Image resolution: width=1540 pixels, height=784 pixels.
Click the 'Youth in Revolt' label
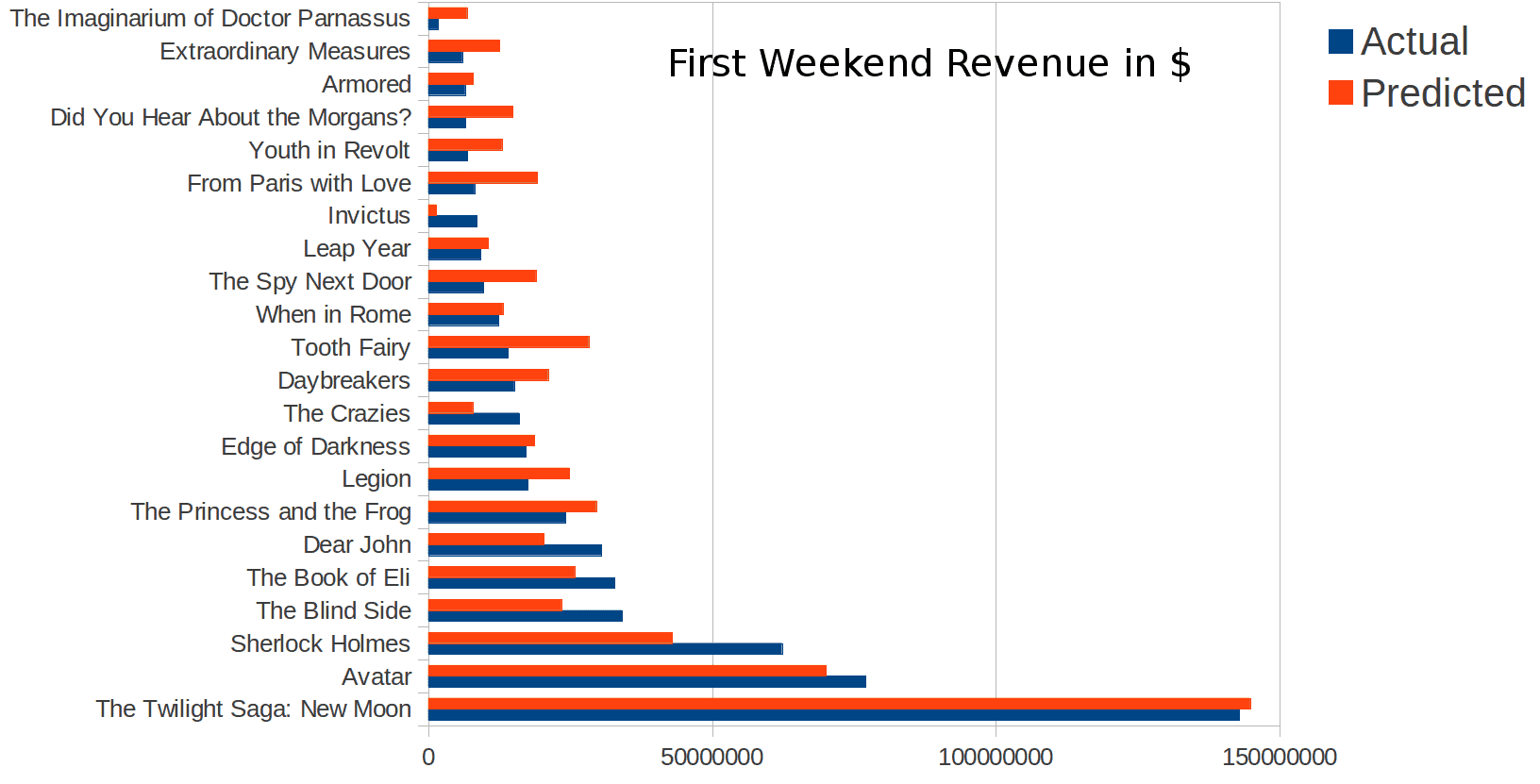[x=329, y=150]
